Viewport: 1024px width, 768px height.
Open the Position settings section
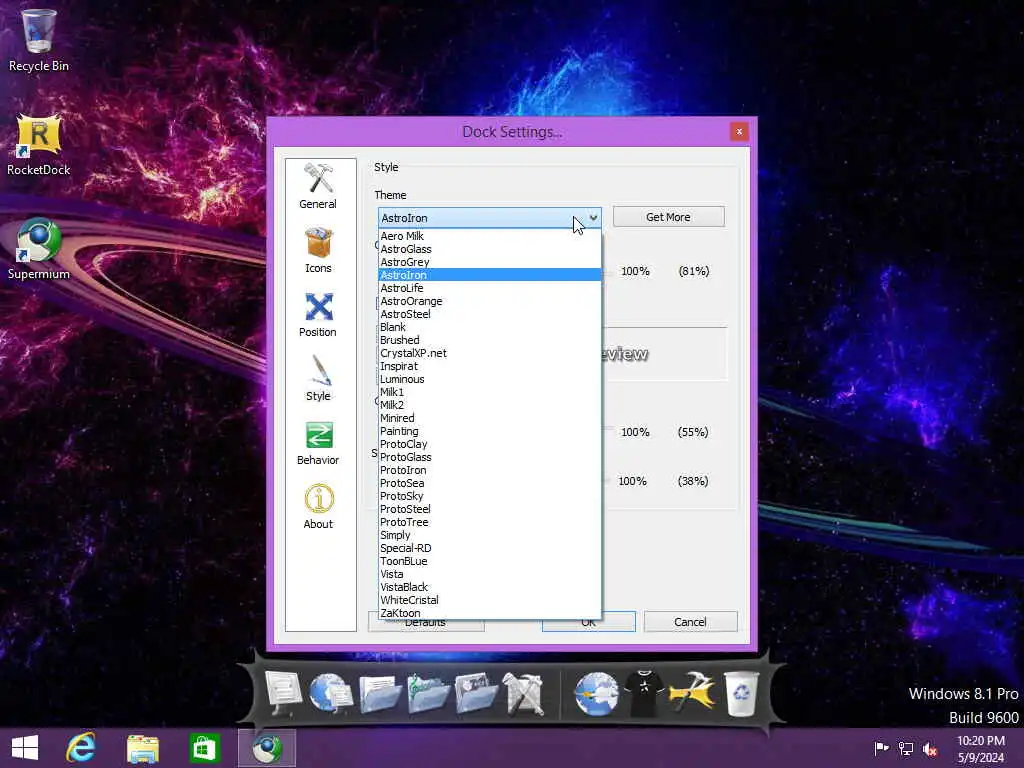pyautogui.click(x=318, y=314)
